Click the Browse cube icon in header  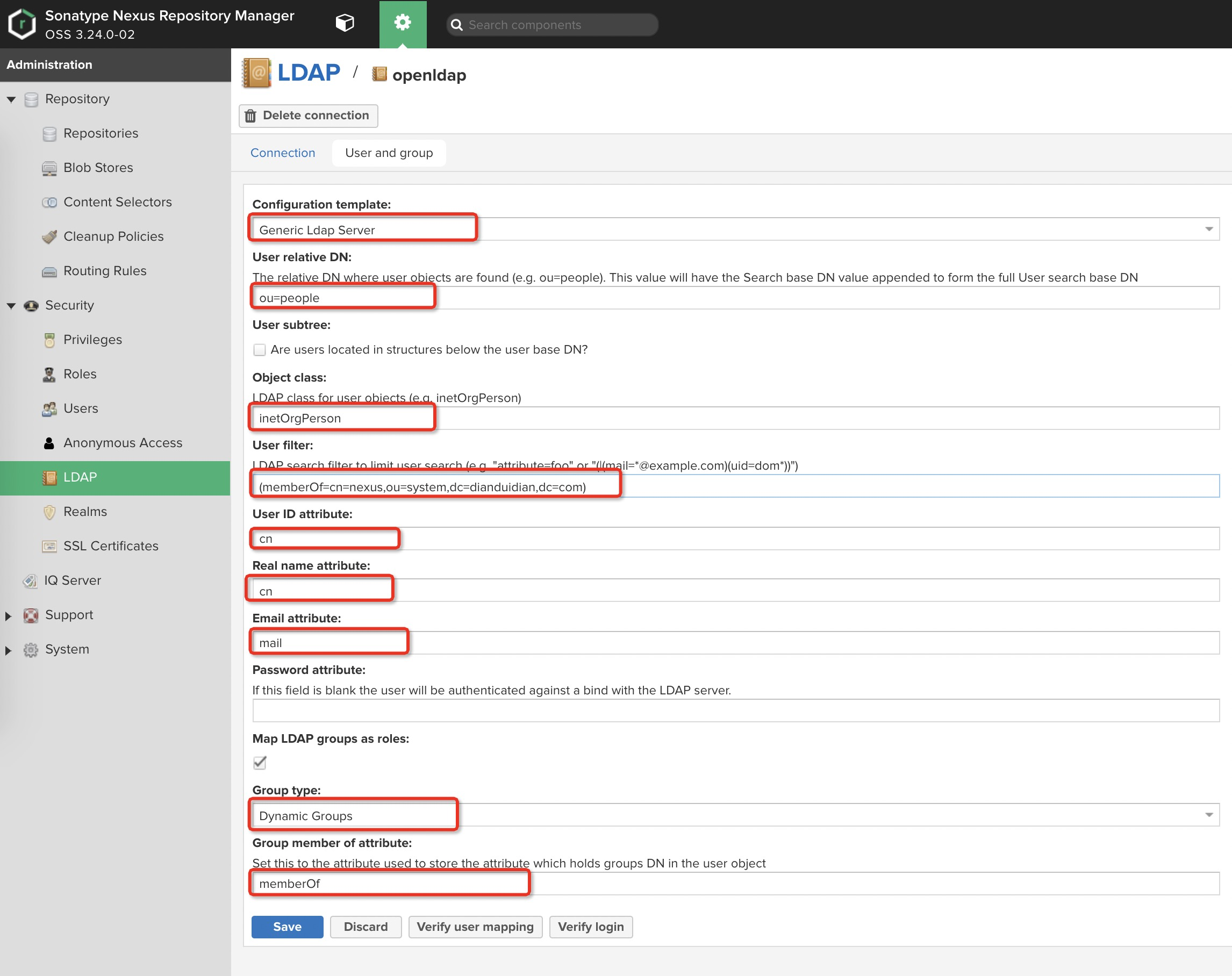pos(345,24)
